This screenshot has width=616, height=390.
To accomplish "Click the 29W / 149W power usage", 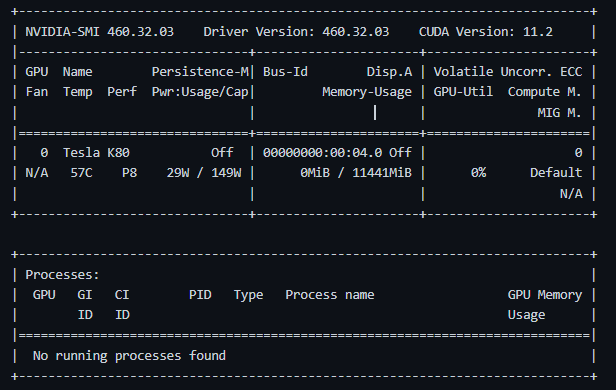I will coord(204,173).
